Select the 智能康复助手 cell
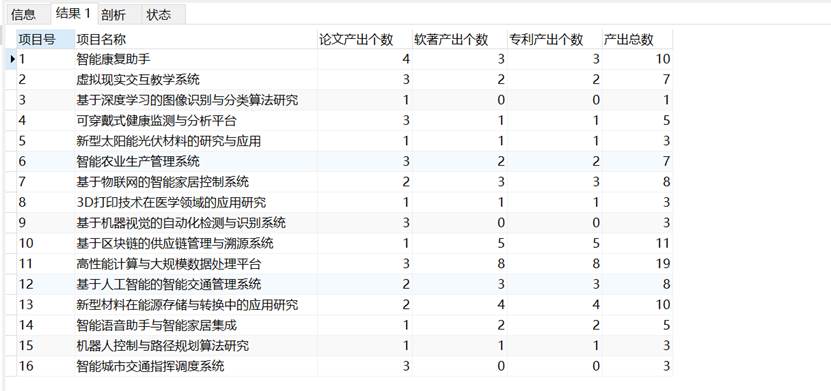The height and width of the screenshot is (391, 831). point(196,59)
